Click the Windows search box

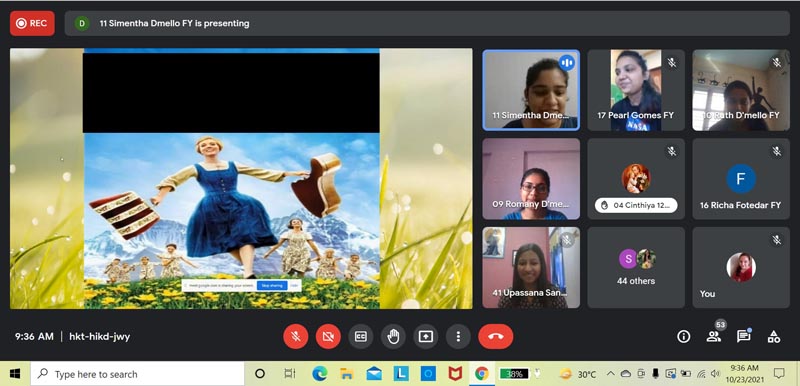(x=138, y=374)
